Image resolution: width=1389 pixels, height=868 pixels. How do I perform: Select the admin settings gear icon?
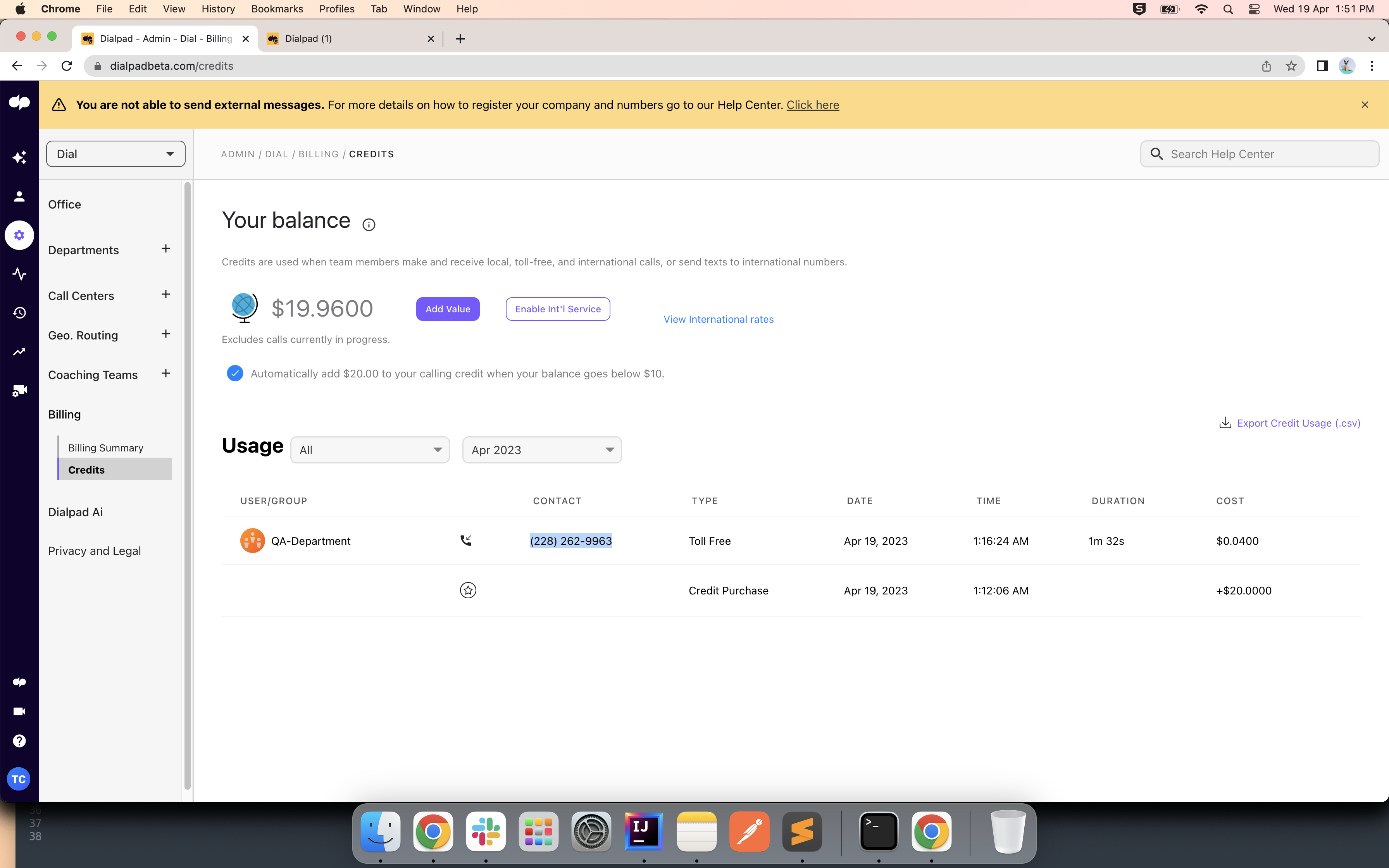coord(19,235)
